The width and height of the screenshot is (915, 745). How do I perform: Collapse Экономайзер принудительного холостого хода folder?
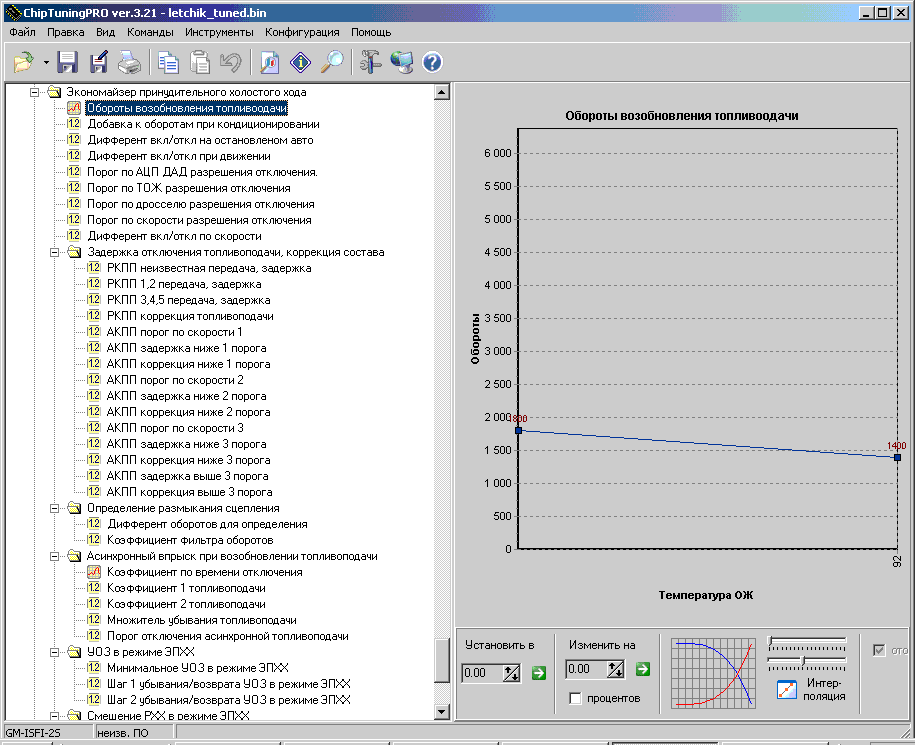point(33,92)
